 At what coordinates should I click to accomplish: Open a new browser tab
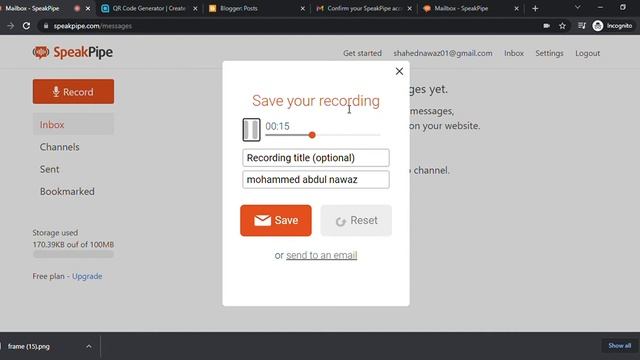[x=535, y=9]
